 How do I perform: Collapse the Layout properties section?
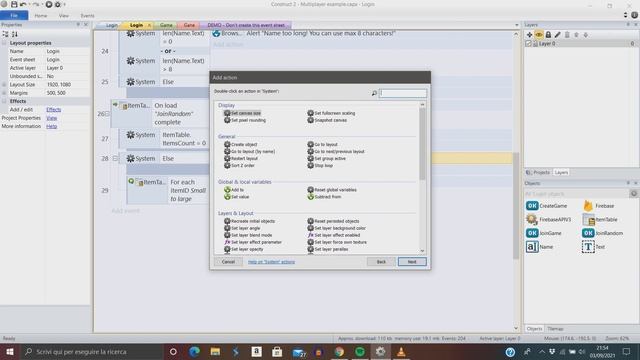click(4, 43)
